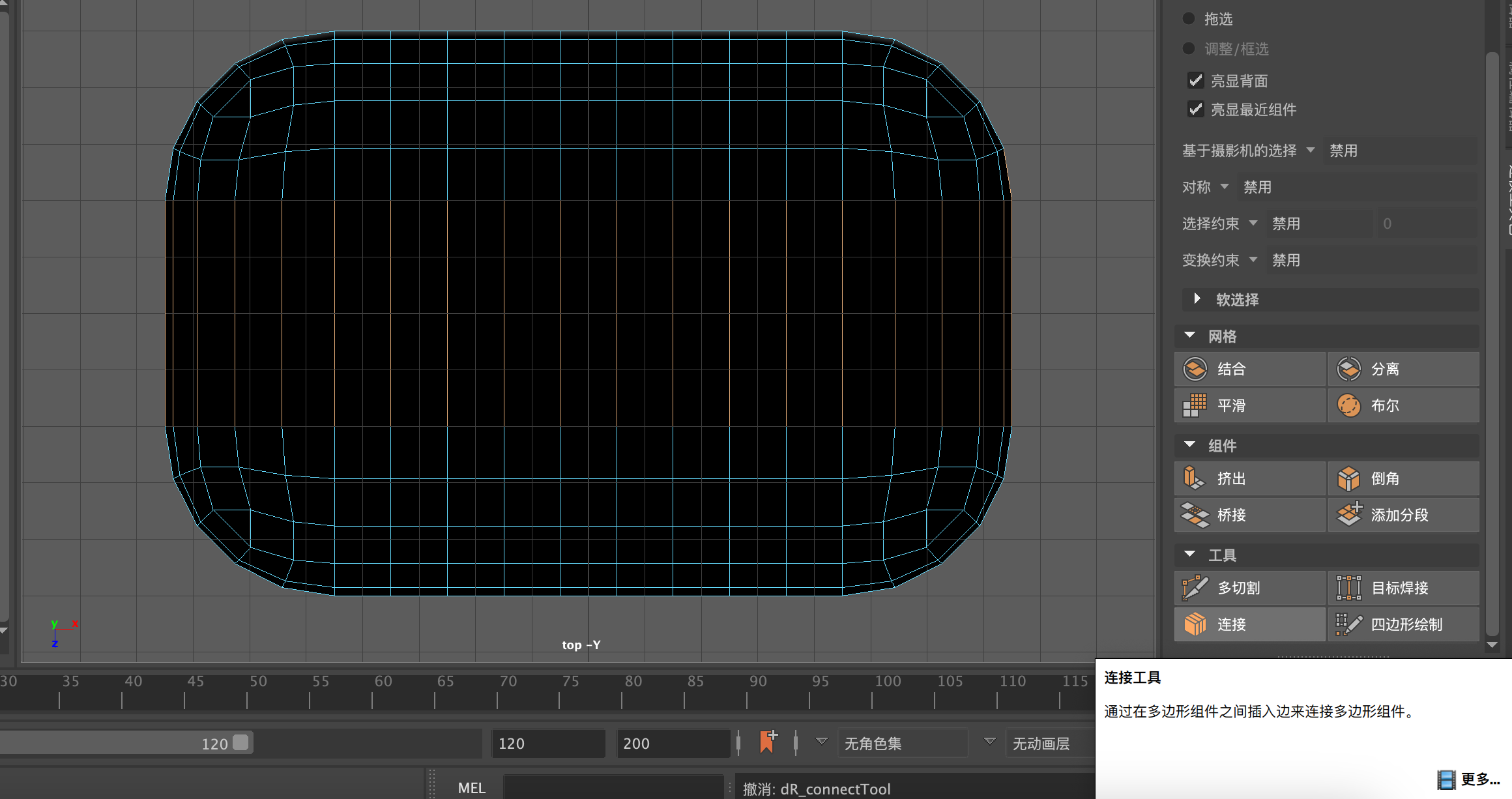The width and height of the screenshot is (1512, 799).
Task: Toggle the 亮显最近组件 checkbox
Action: click(x=1195, y=109)
